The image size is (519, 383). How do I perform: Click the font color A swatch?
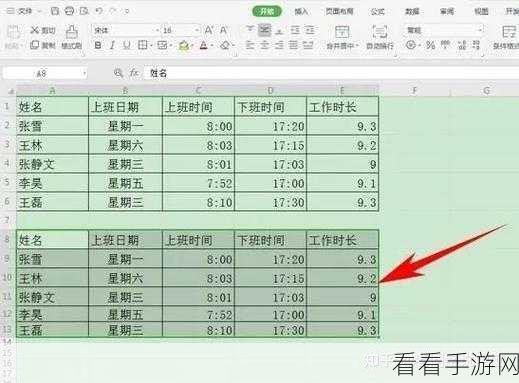pyautogui.click(x=204, y=45)
